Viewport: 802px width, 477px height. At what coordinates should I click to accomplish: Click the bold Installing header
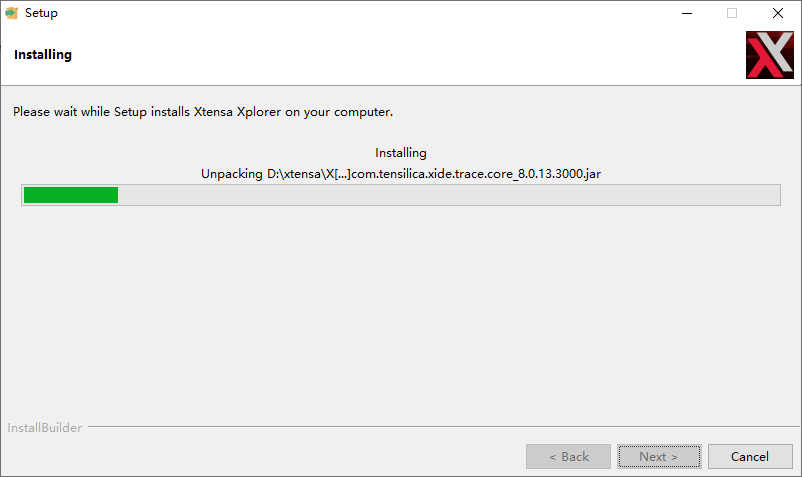[x=43, y=55]
